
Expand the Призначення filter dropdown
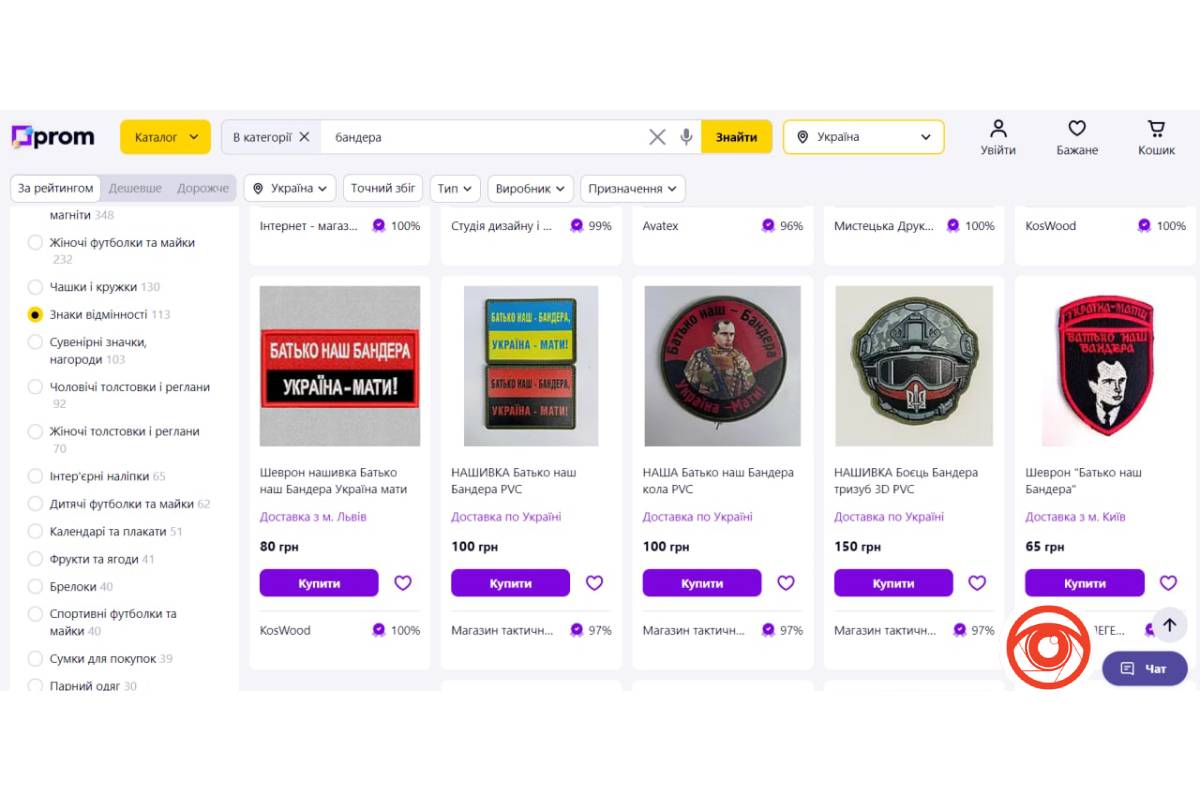(x=633, y=188)
